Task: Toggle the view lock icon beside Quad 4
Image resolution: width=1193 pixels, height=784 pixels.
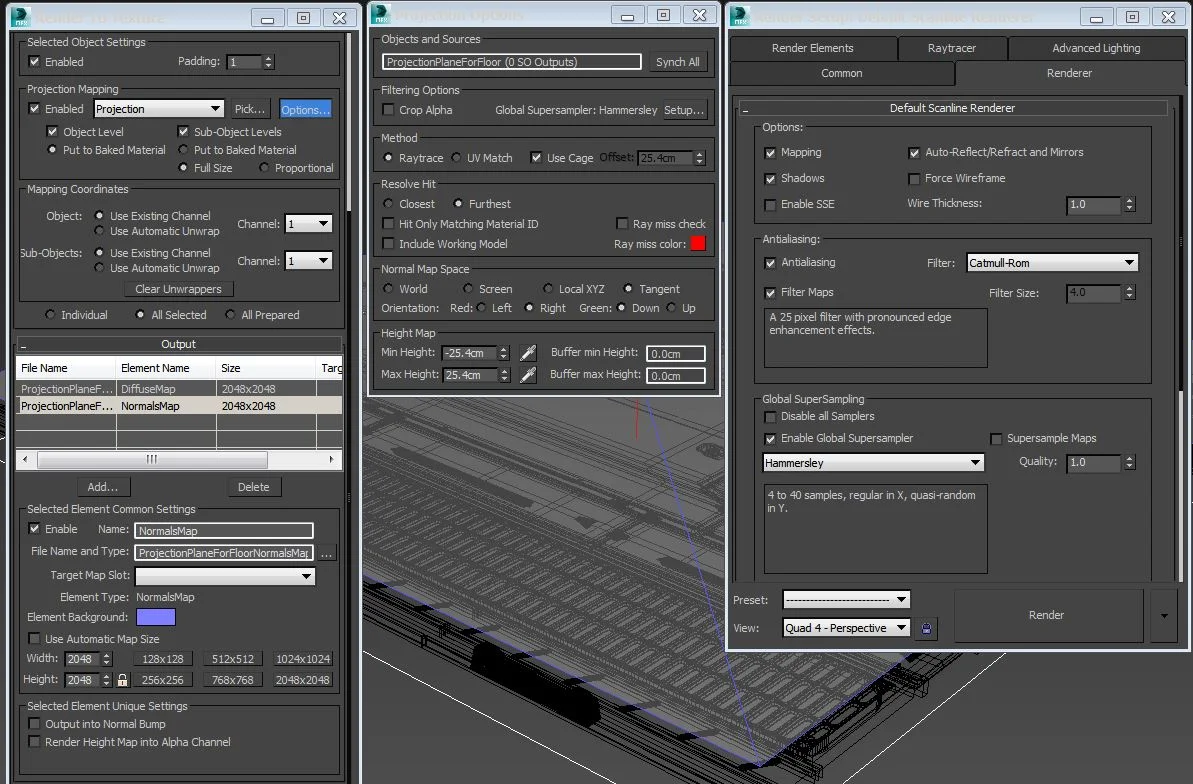Action: [x=926, y=628]
